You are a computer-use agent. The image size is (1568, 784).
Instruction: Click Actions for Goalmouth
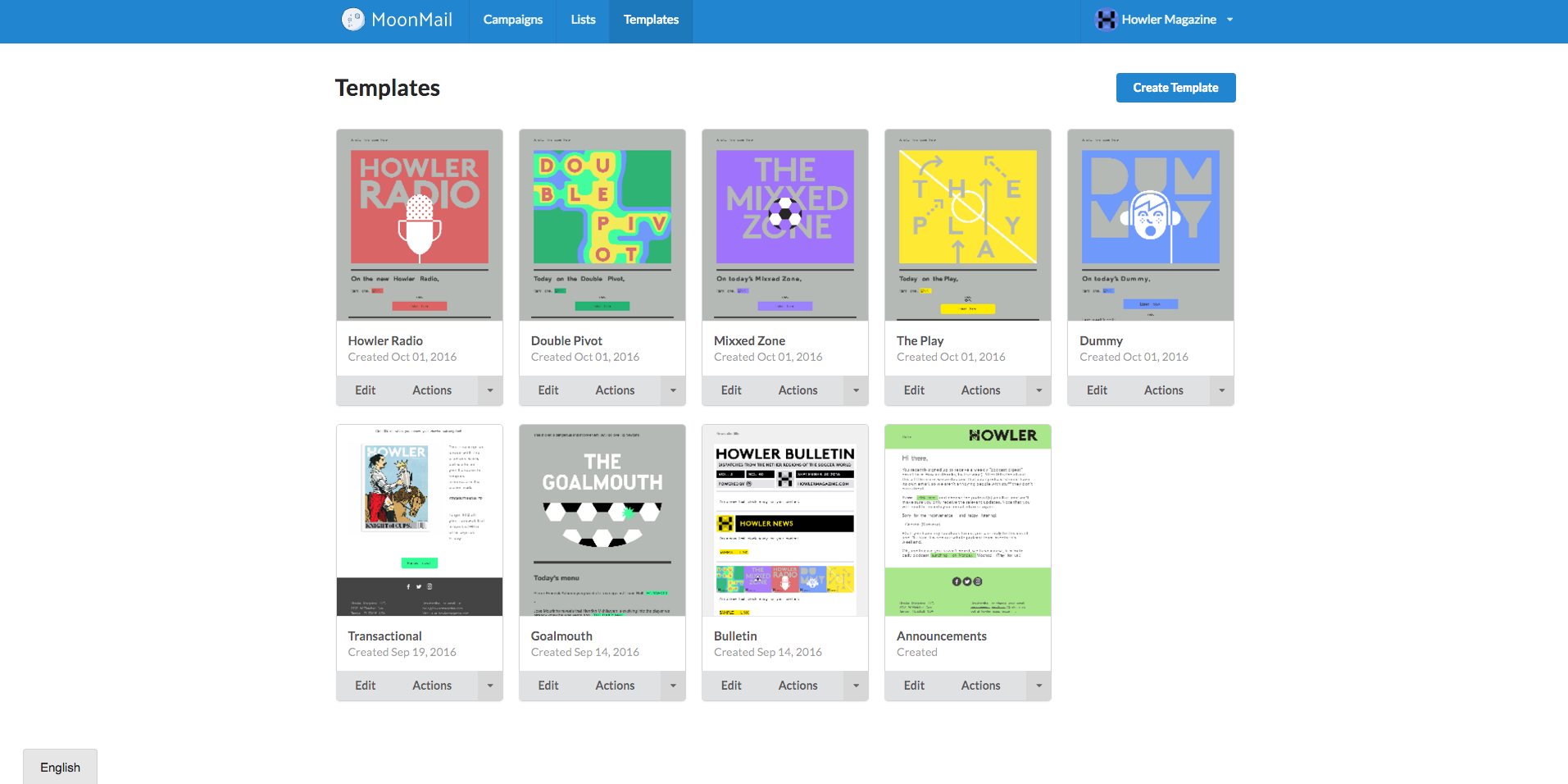[x=615, y=686]
